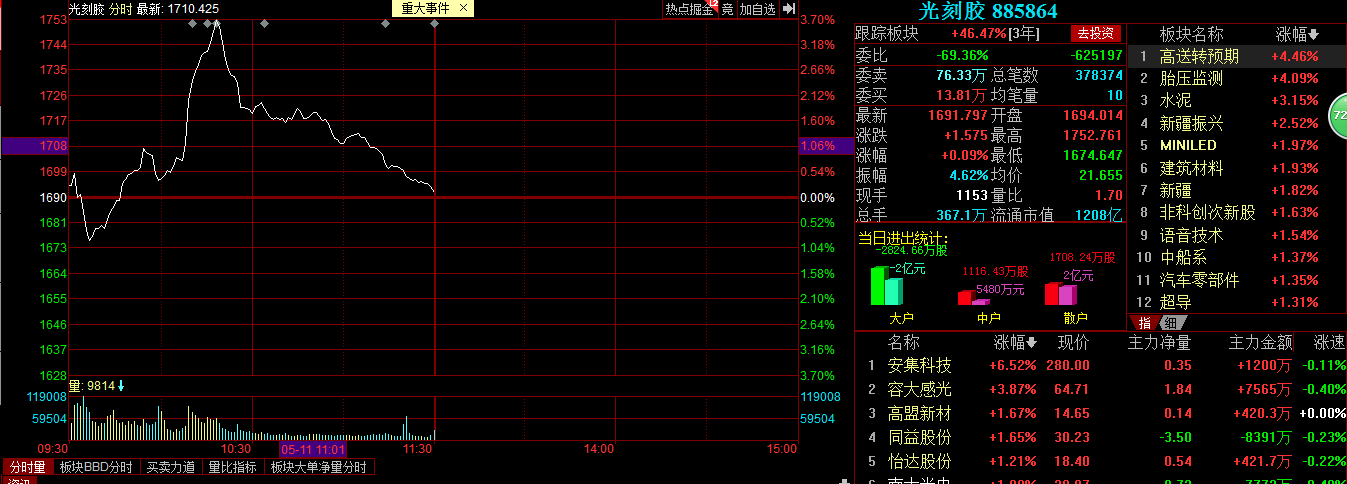Click the 散户 bar chart icon
Screen dimensions: 1347x484
tap(1061, 293)
